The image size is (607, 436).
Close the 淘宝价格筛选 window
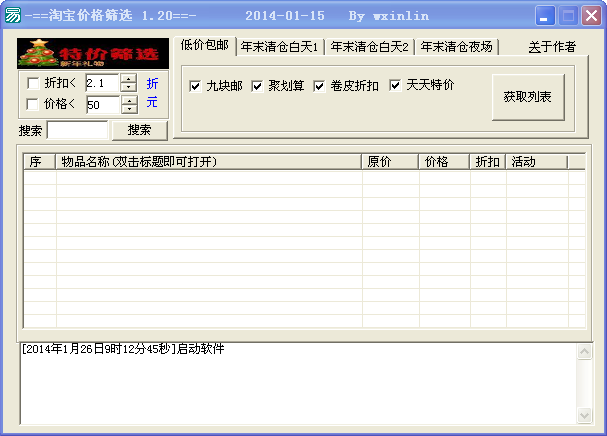pyautogui.click(x=591, y=16)
